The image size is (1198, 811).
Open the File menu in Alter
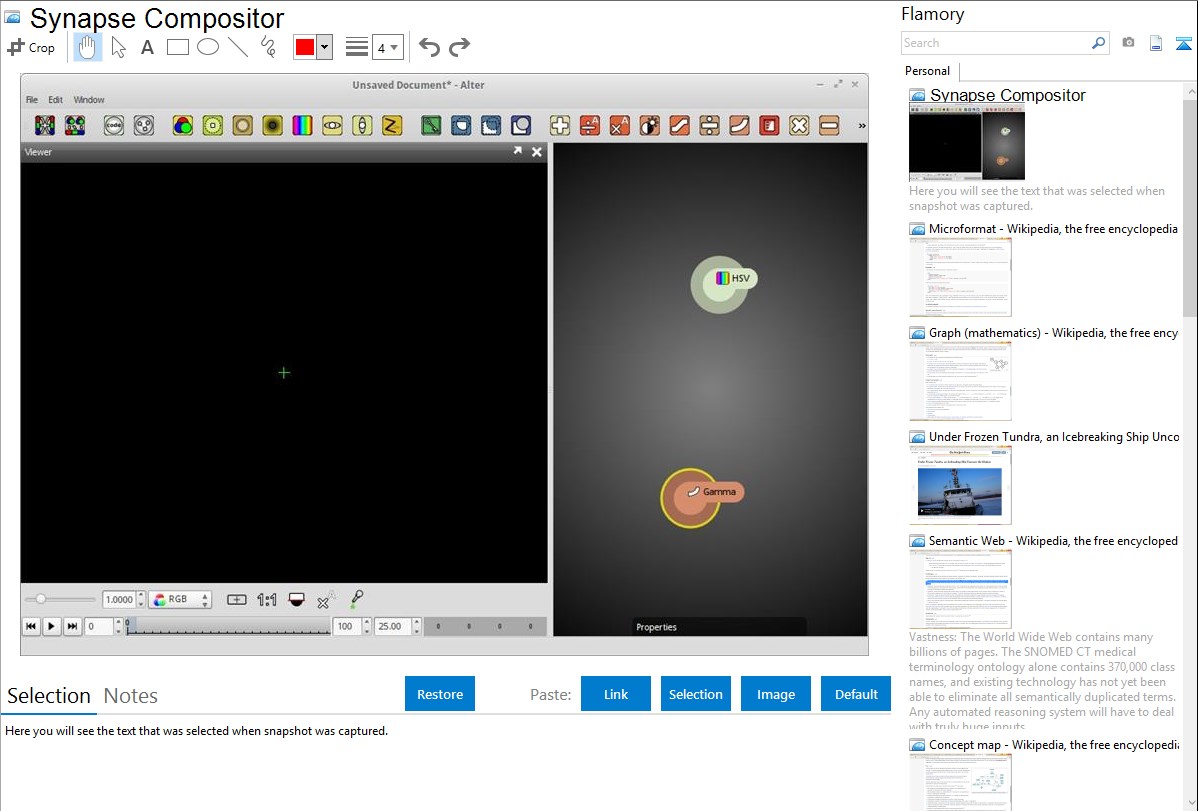pos(32,99)
